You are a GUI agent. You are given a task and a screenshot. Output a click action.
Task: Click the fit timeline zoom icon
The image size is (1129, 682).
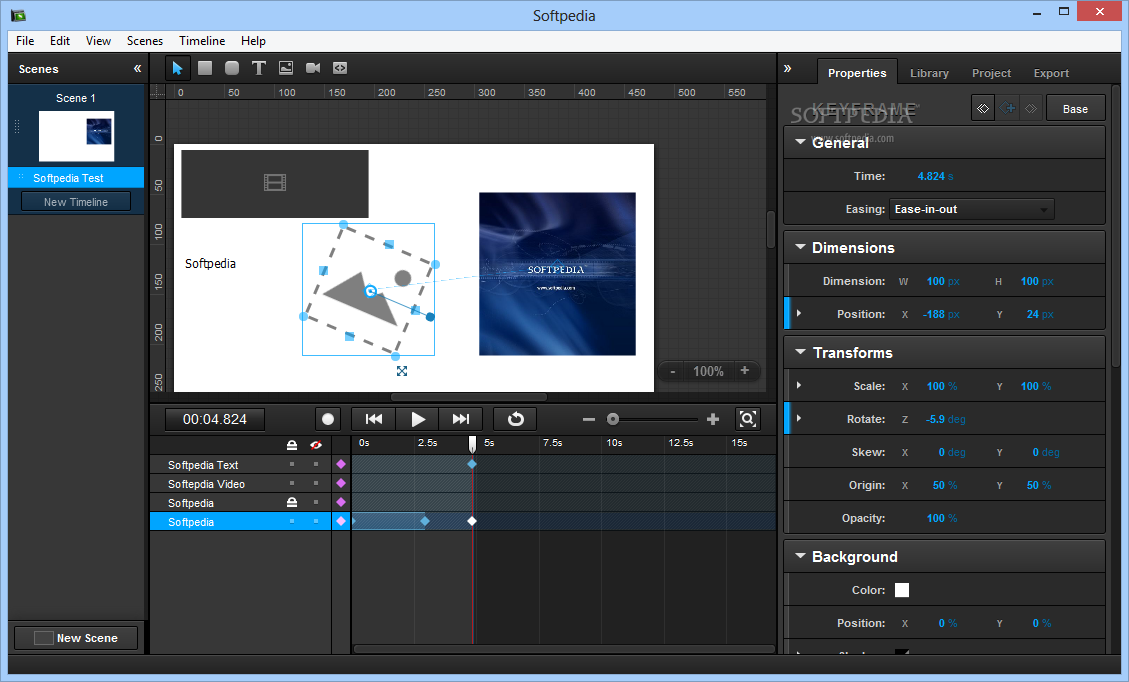[x=747, y=419]
